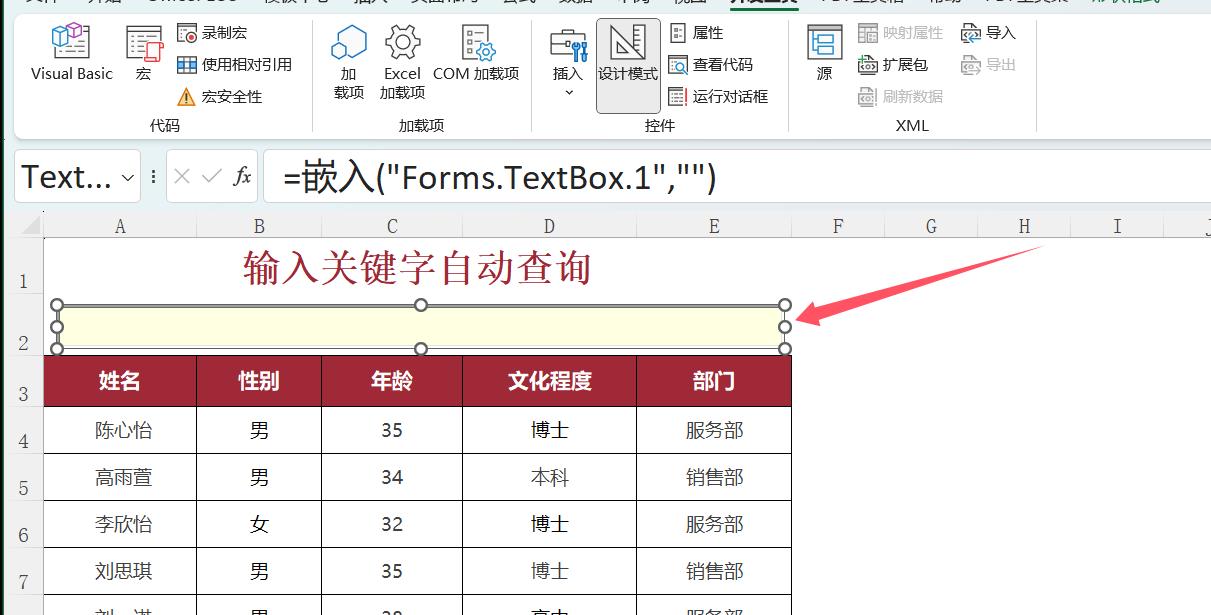Open Excel Add-ins manager
This screenshot has width=1211, height=615.
[402, 63]
